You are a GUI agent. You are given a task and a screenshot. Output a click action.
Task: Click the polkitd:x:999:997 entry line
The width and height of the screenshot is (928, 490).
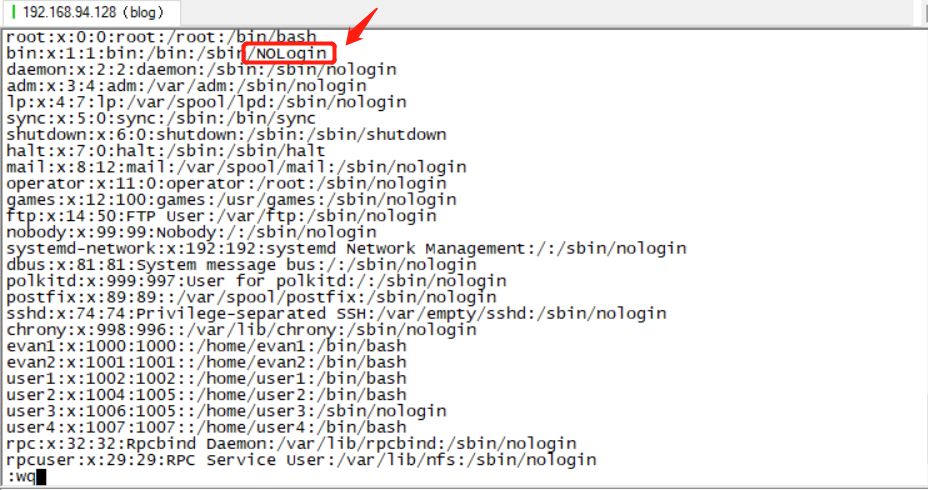click(x=256, y=281)
